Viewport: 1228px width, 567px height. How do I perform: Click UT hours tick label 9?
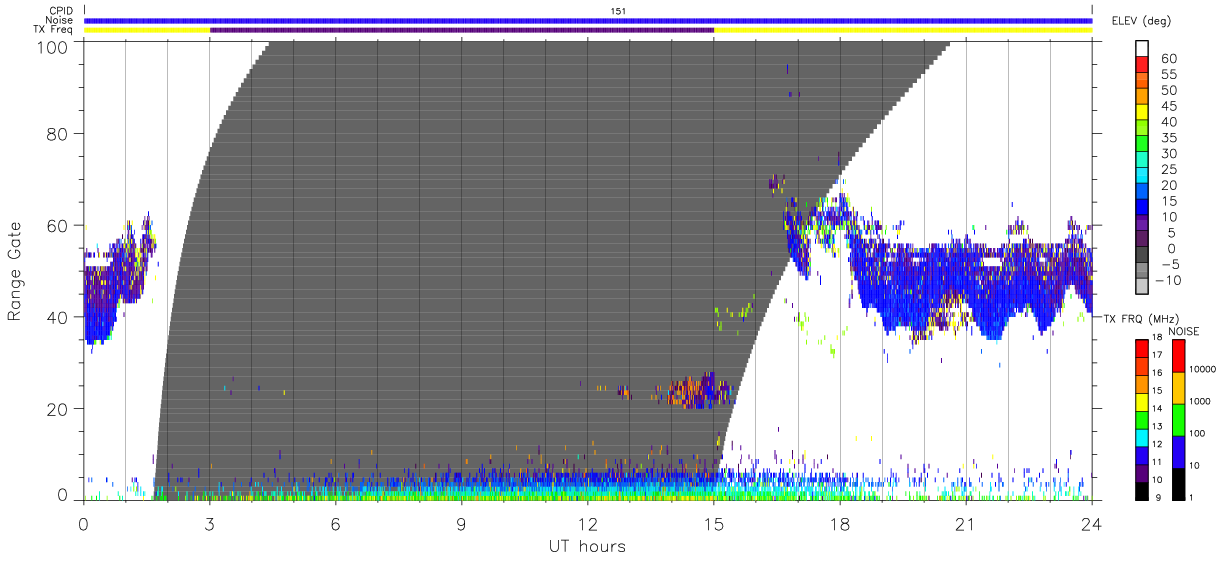(x=462, y=523)
